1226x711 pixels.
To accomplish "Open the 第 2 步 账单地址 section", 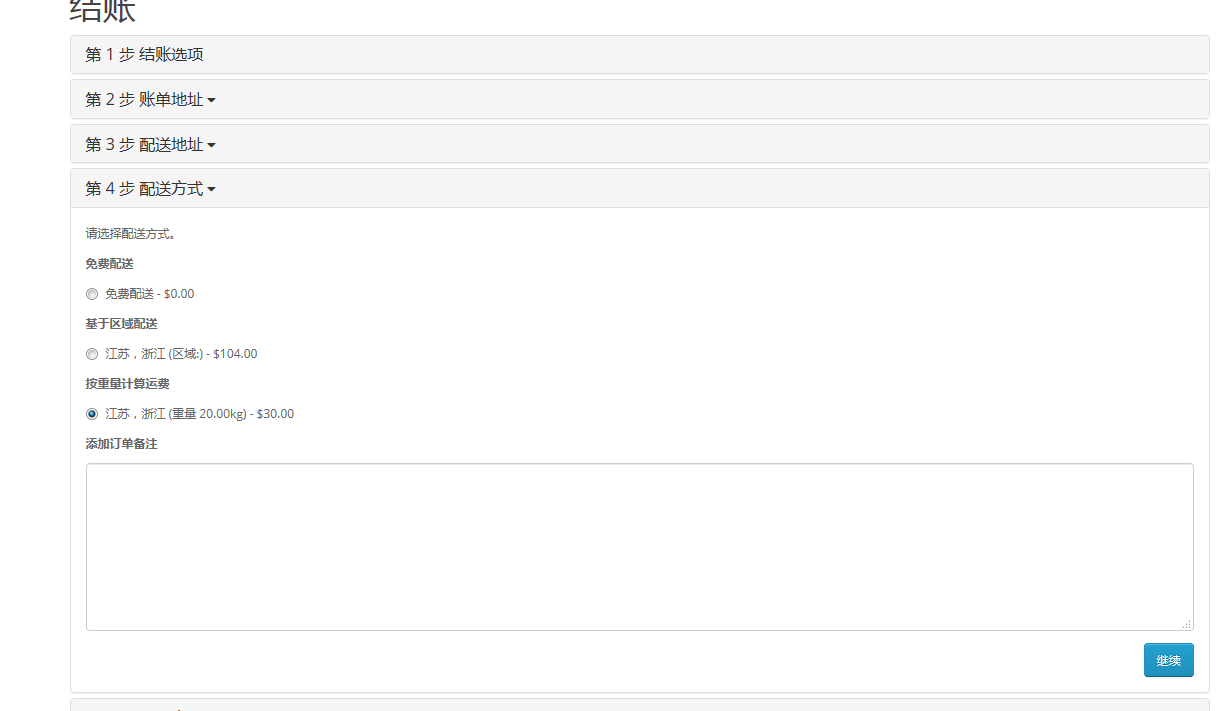I will 150,100.
